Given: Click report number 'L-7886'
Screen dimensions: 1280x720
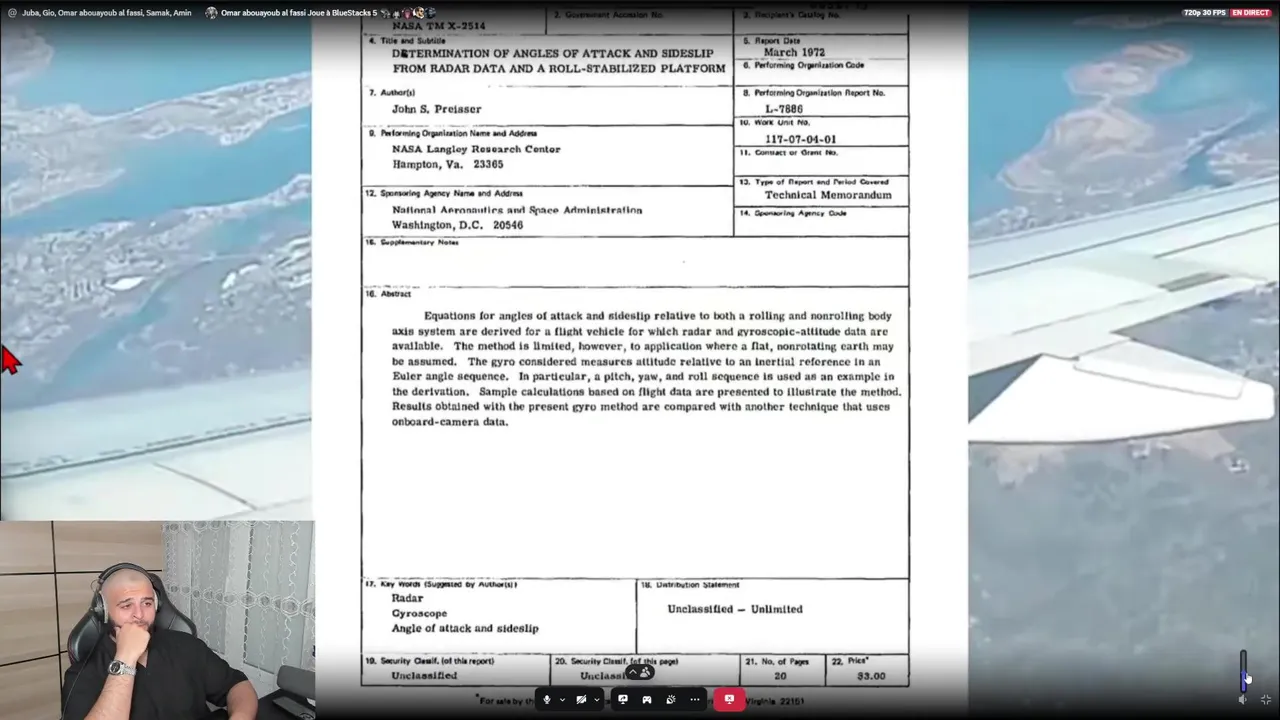Looking at the screenshot, I should (784, 109).
